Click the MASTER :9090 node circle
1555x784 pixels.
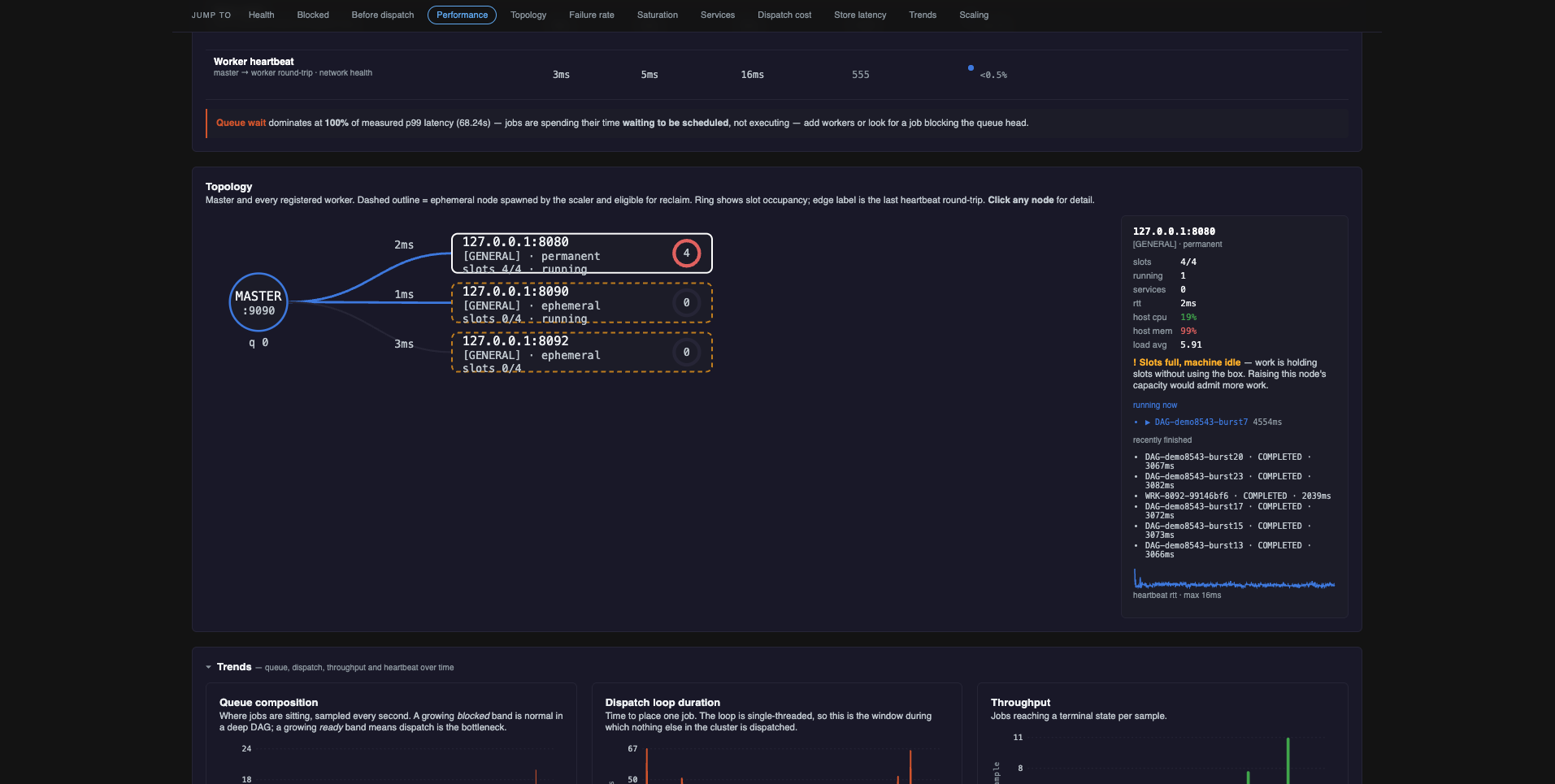point(258,302)
